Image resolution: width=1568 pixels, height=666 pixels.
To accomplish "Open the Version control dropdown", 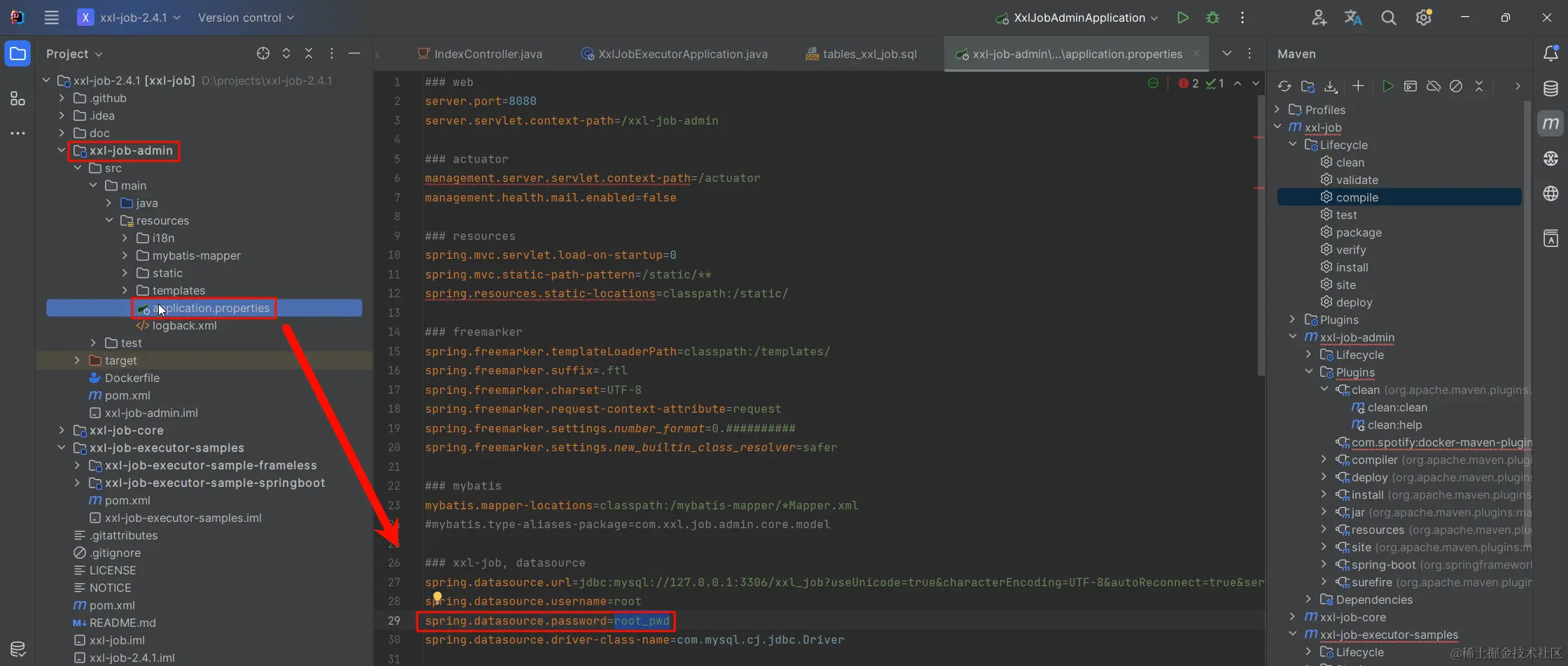I will tap(246, 17).
